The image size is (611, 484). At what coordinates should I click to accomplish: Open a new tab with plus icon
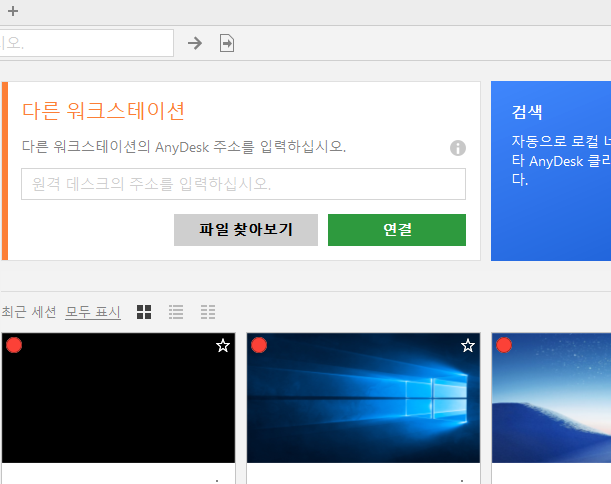13,11
